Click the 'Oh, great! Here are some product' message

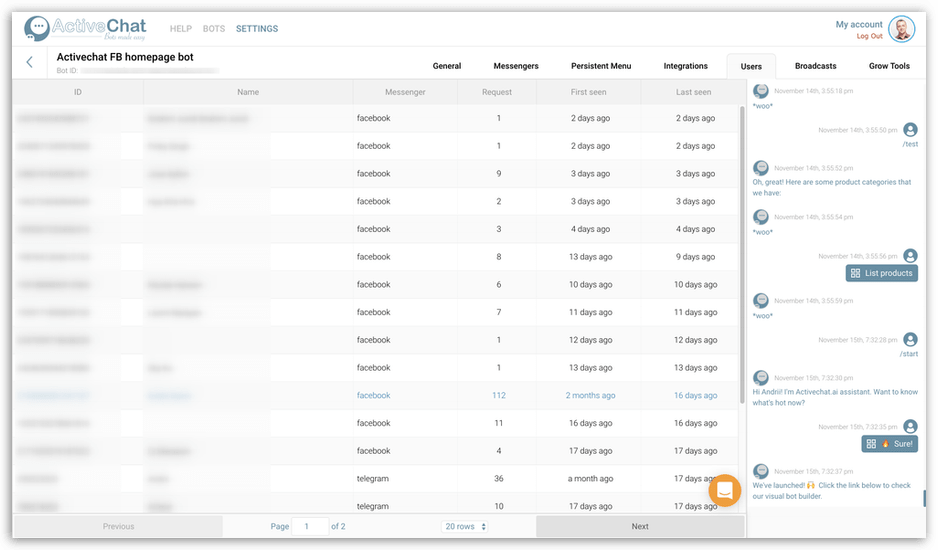click(832, 187)
